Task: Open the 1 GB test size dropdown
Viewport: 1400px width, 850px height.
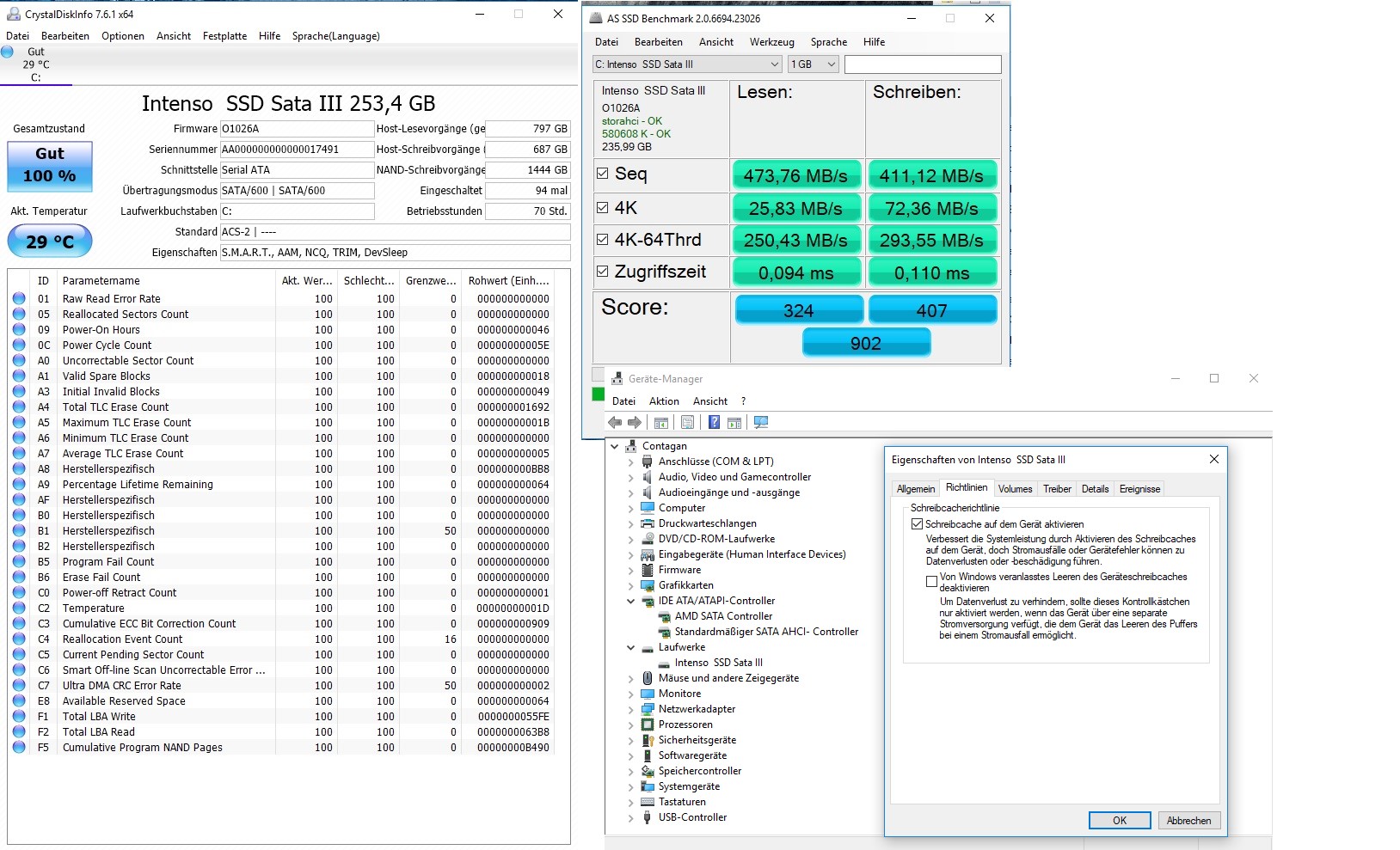Action: 814,64
